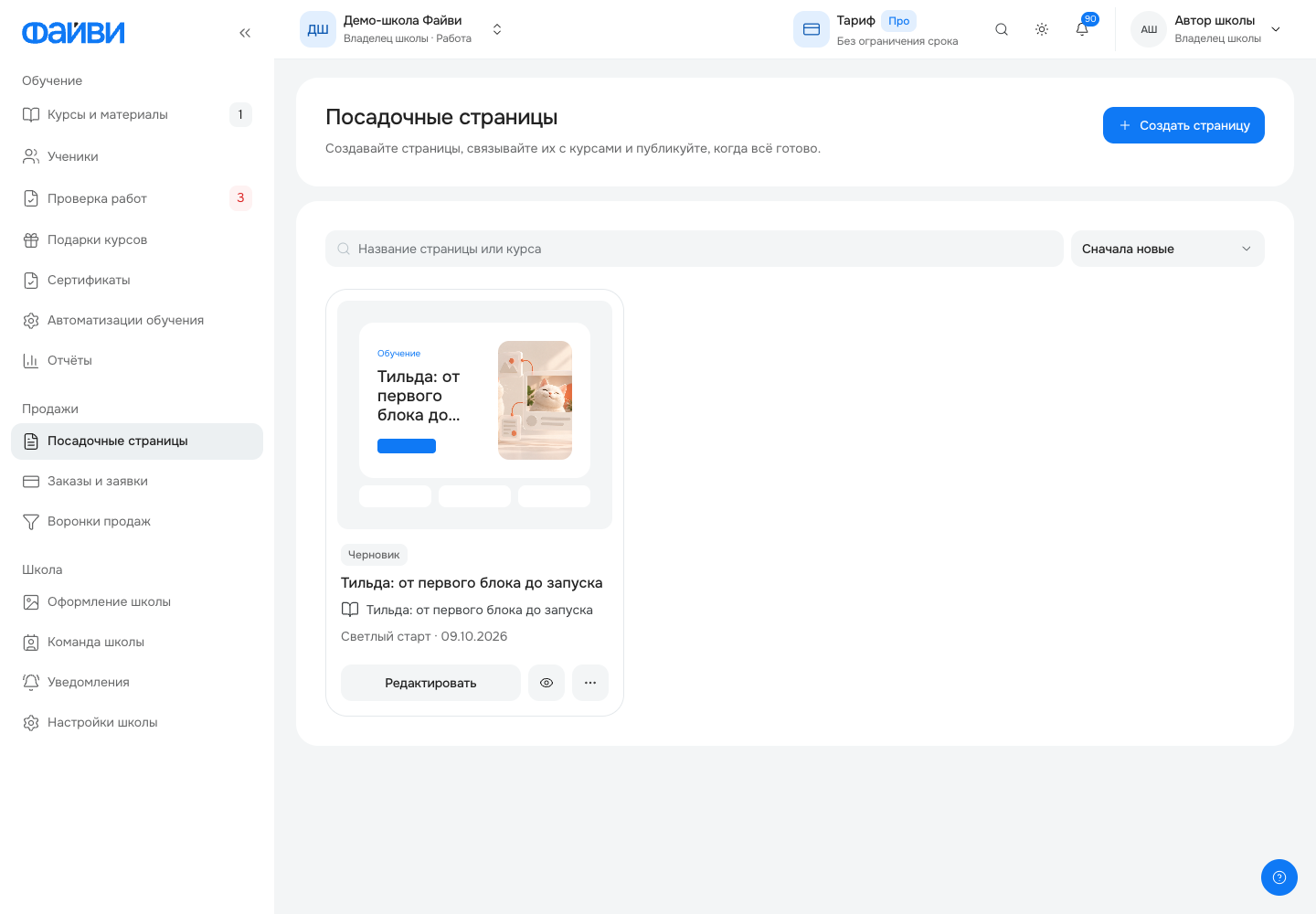Go to Курсы и материалы
The width and height of the screenshot is (1316, 914).
tap(137, 114)
